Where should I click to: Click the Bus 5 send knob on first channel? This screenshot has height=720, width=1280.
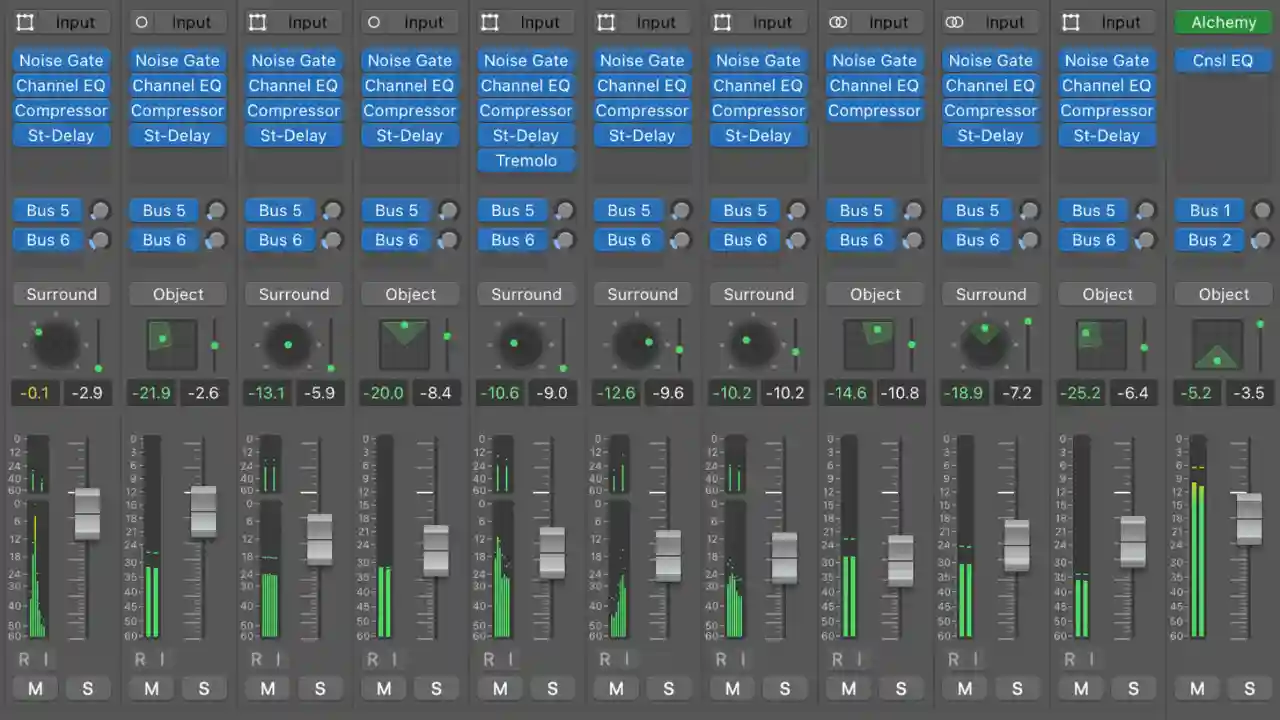point(99,210)
